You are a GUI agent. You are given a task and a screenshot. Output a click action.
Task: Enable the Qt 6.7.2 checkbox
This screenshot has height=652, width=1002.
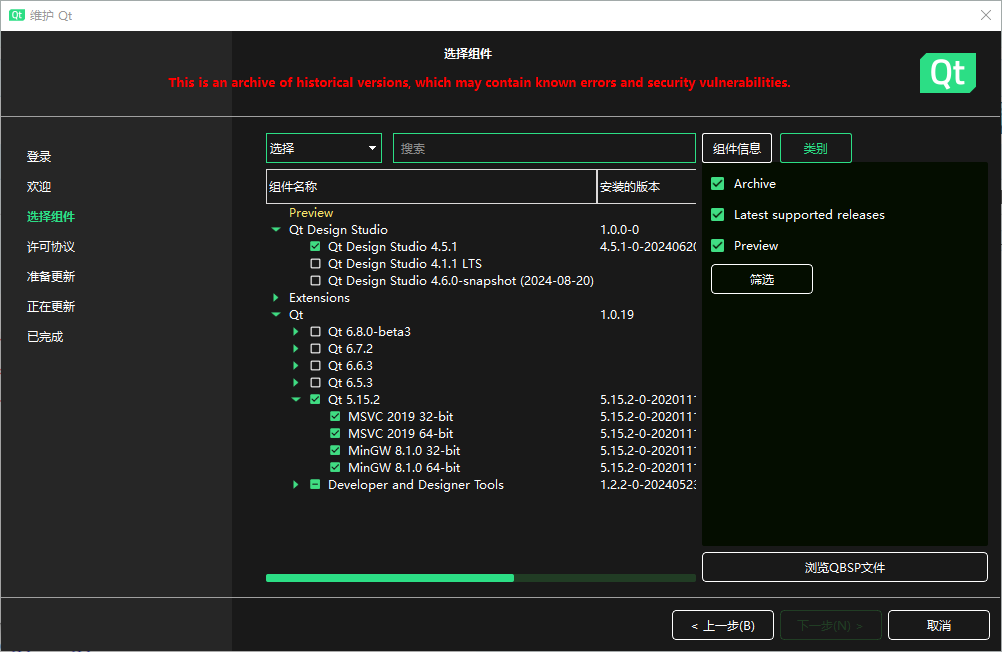coord(316,349)
